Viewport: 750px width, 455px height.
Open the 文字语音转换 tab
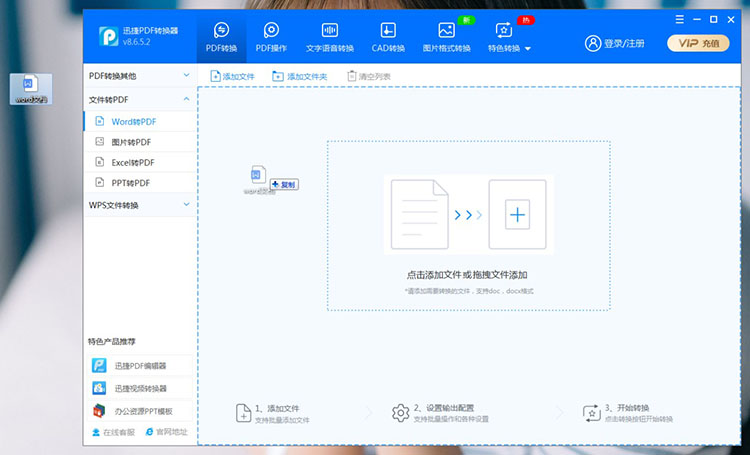click(x=330, y=37)
